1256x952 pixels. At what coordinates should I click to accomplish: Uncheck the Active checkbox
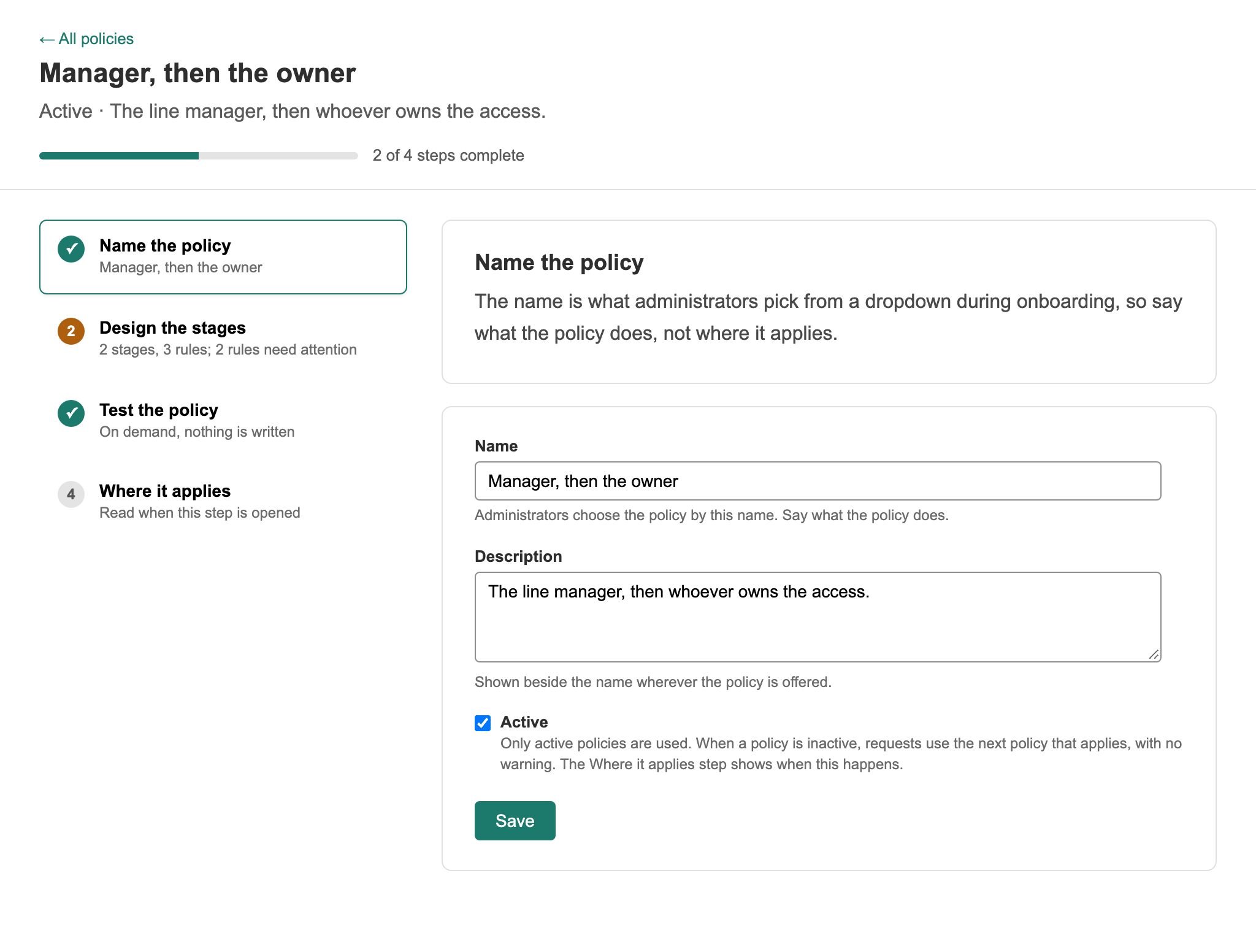click(483, 723)
